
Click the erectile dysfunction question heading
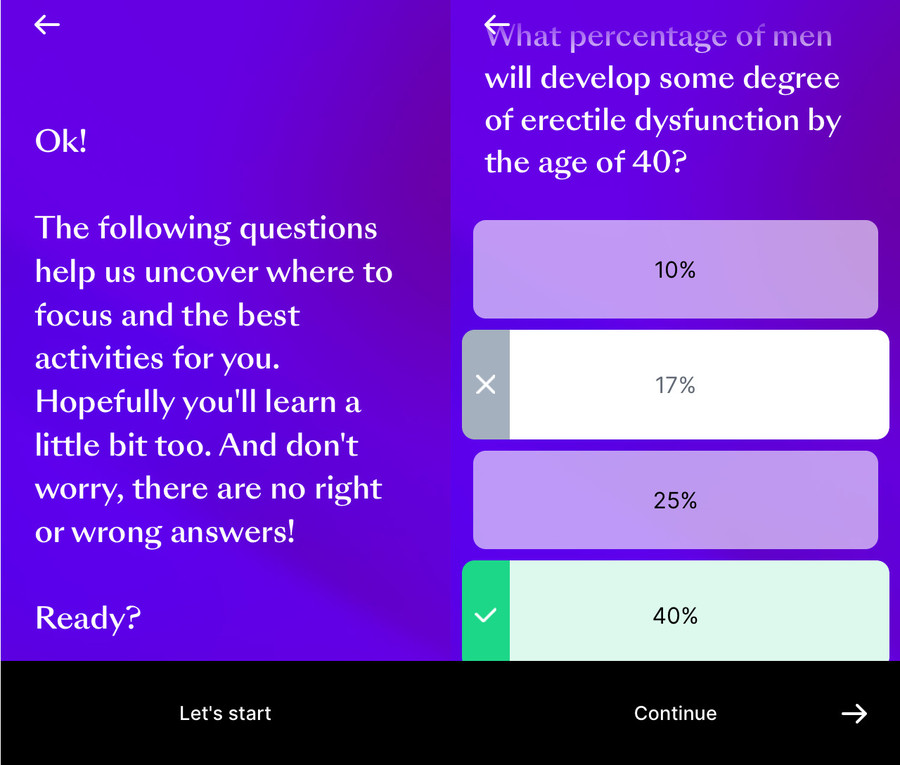pos(663,99)
